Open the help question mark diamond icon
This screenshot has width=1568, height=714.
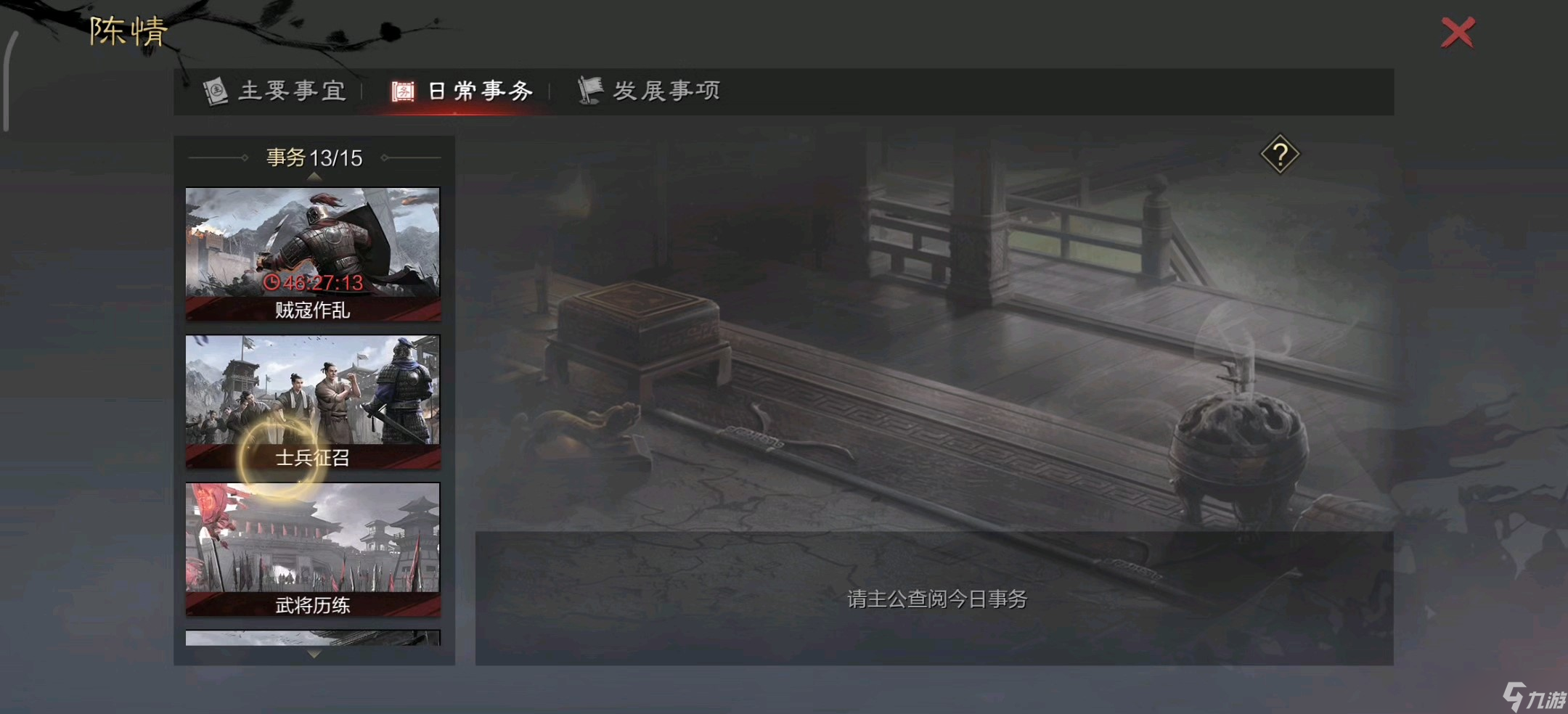point(1280,154)
